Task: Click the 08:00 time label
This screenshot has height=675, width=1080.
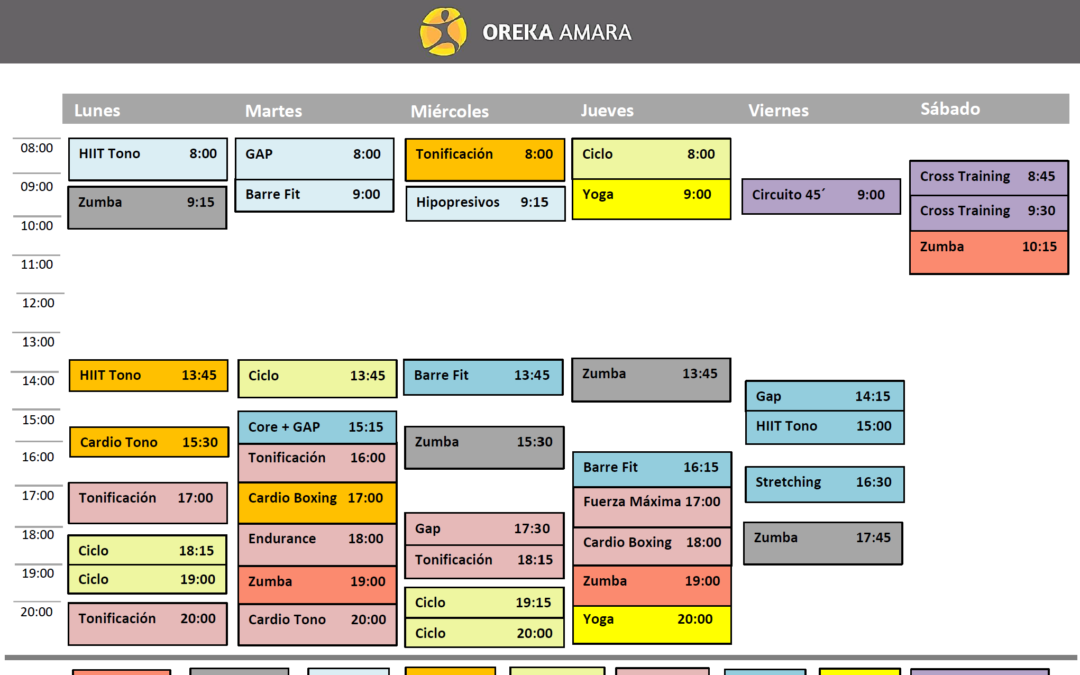Action: pyautogui.click(x=37, y=148)
